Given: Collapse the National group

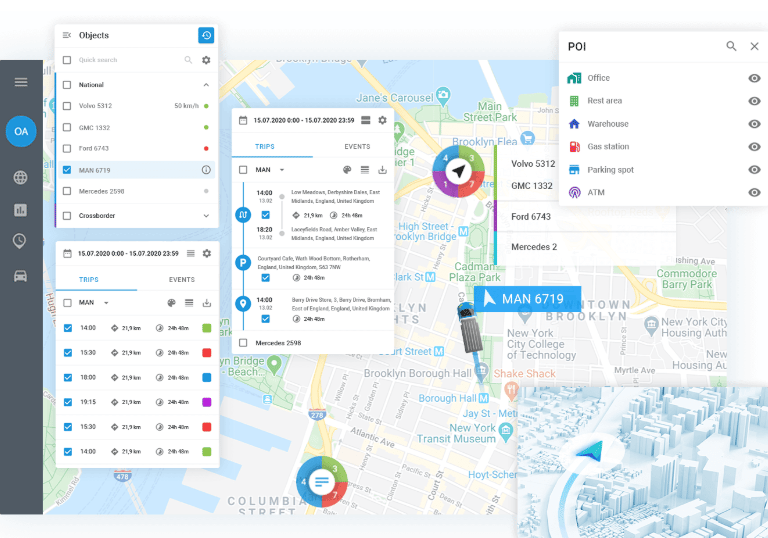Looking at the screenshot, I should (206, 85).
